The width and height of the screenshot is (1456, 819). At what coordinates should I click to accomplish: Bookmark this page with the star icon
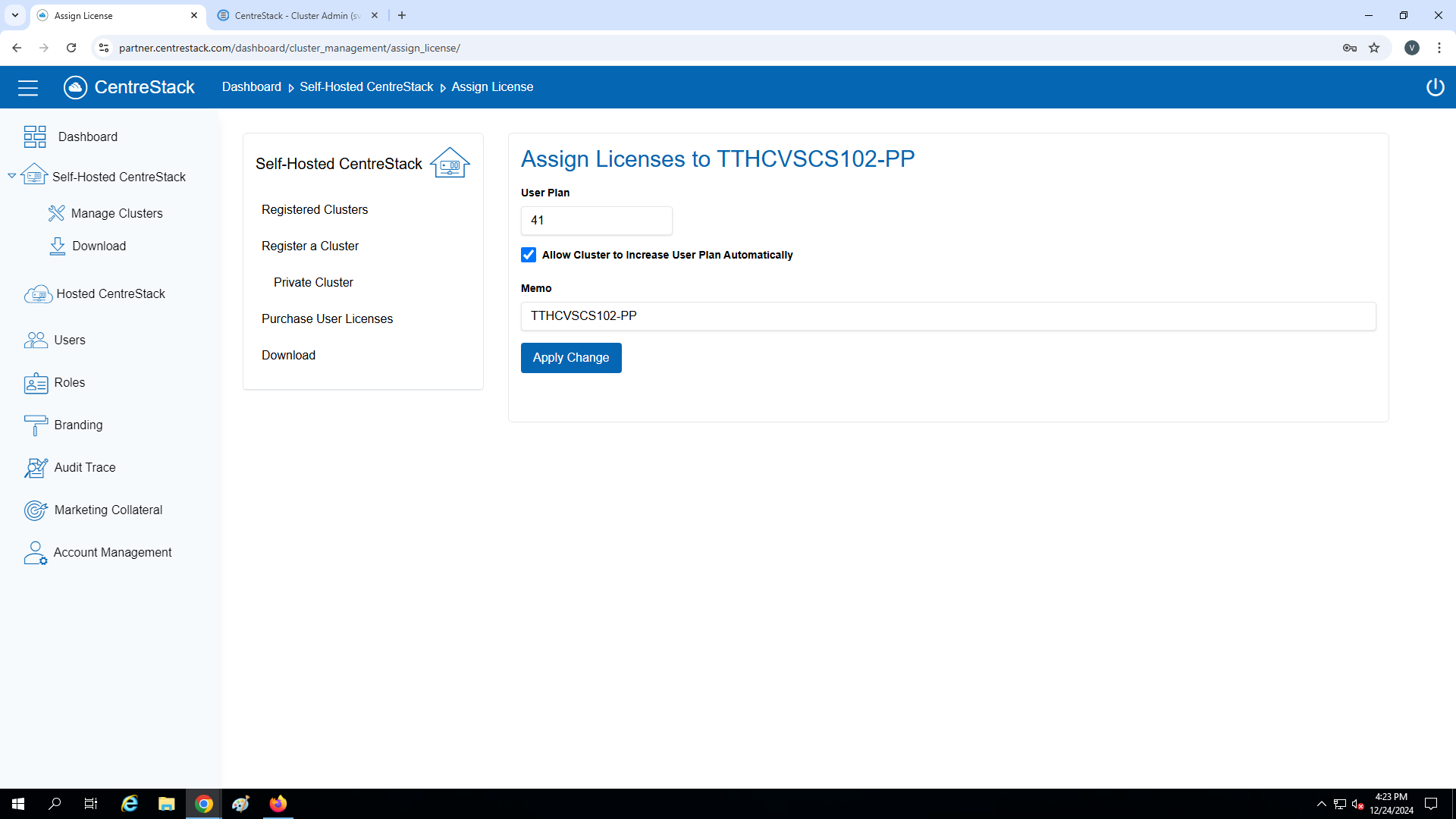1374,48
